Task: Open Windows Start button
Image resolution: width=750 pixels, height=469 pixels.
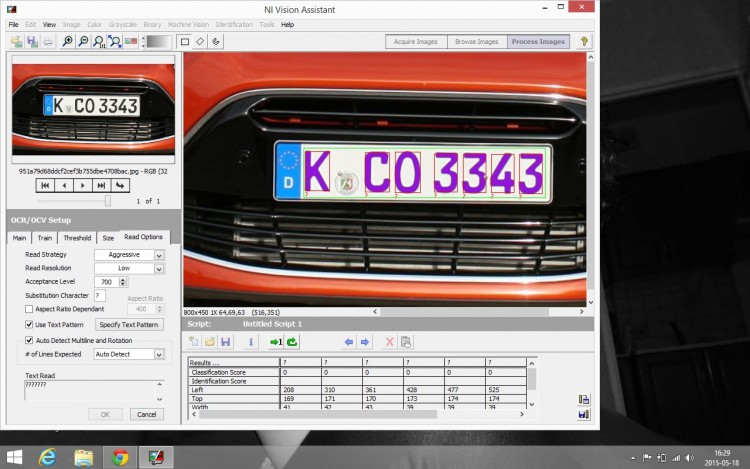Action: click(13, 458)
